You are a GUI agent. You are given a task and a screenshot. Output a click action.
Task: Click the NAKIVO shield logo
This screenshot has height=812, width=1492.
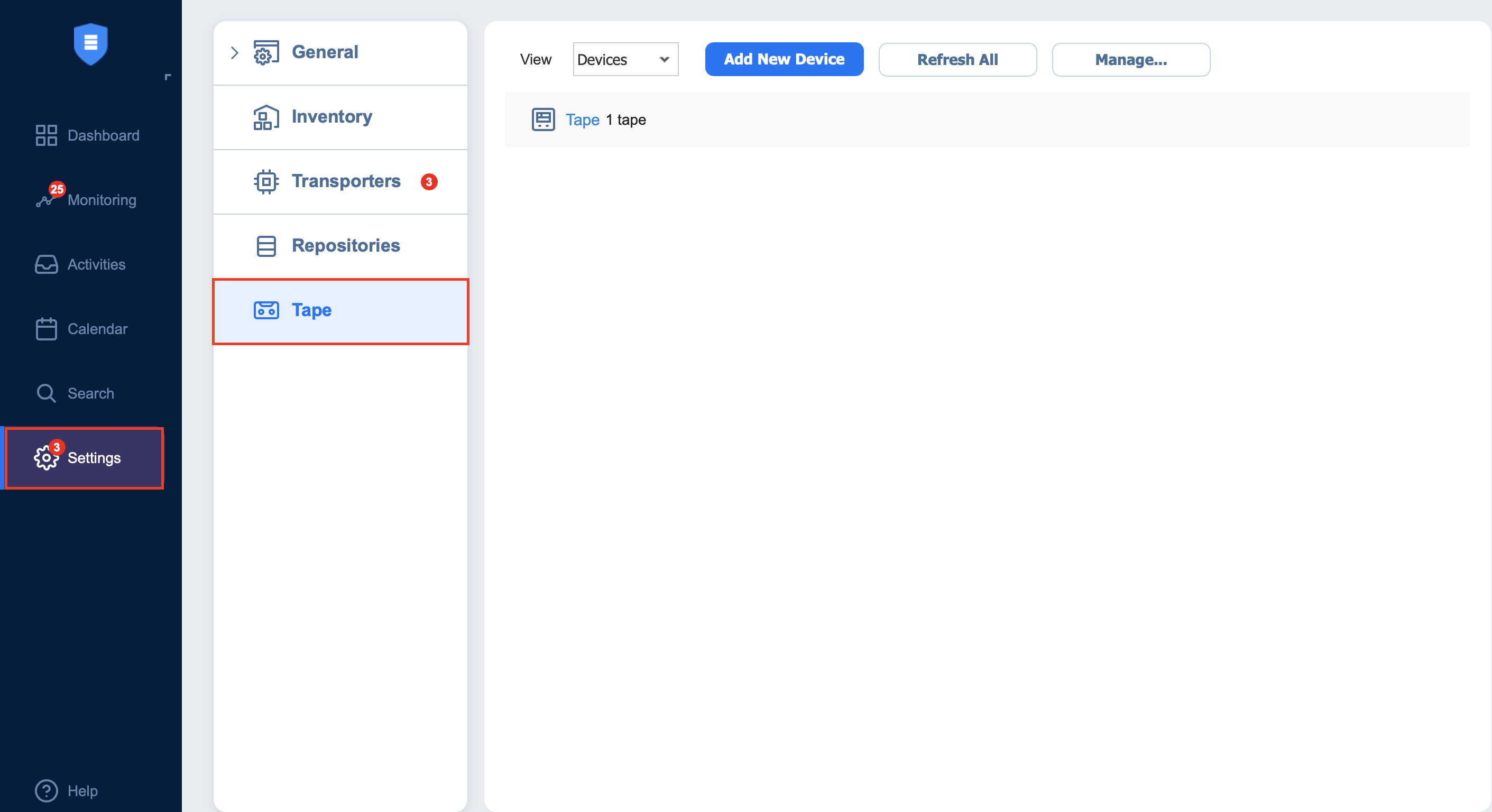[x=91, y=44]
